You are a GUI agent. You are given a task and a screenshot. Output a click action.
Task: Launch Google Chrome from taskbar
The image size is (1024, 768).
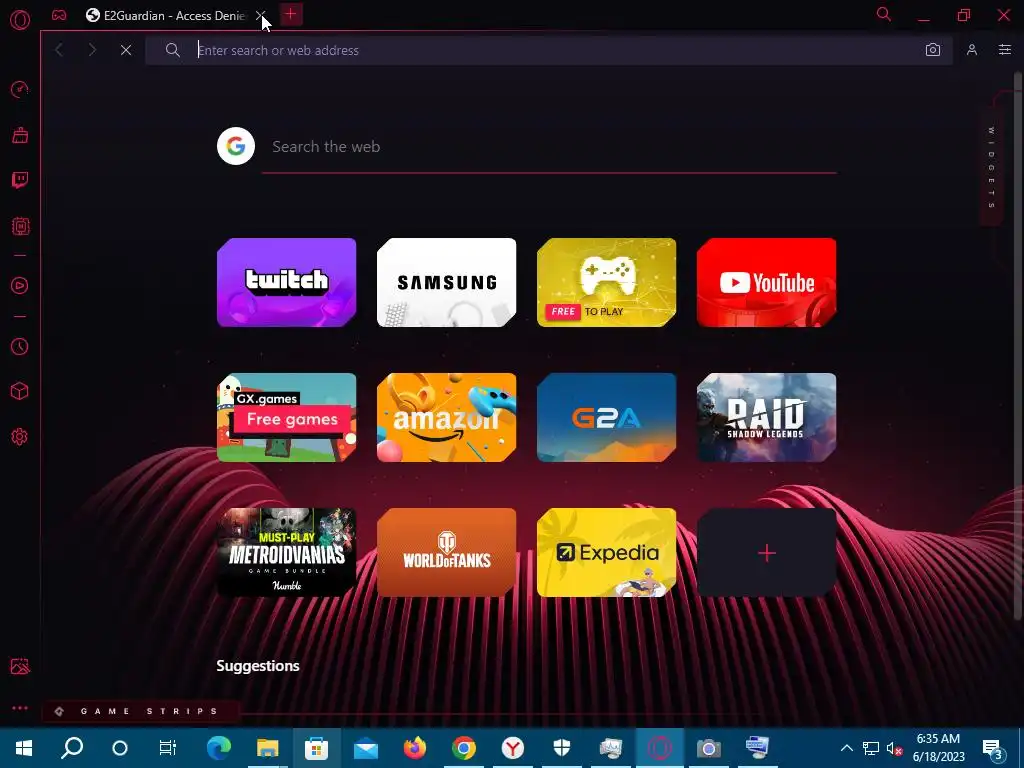[x=464, y=748]
